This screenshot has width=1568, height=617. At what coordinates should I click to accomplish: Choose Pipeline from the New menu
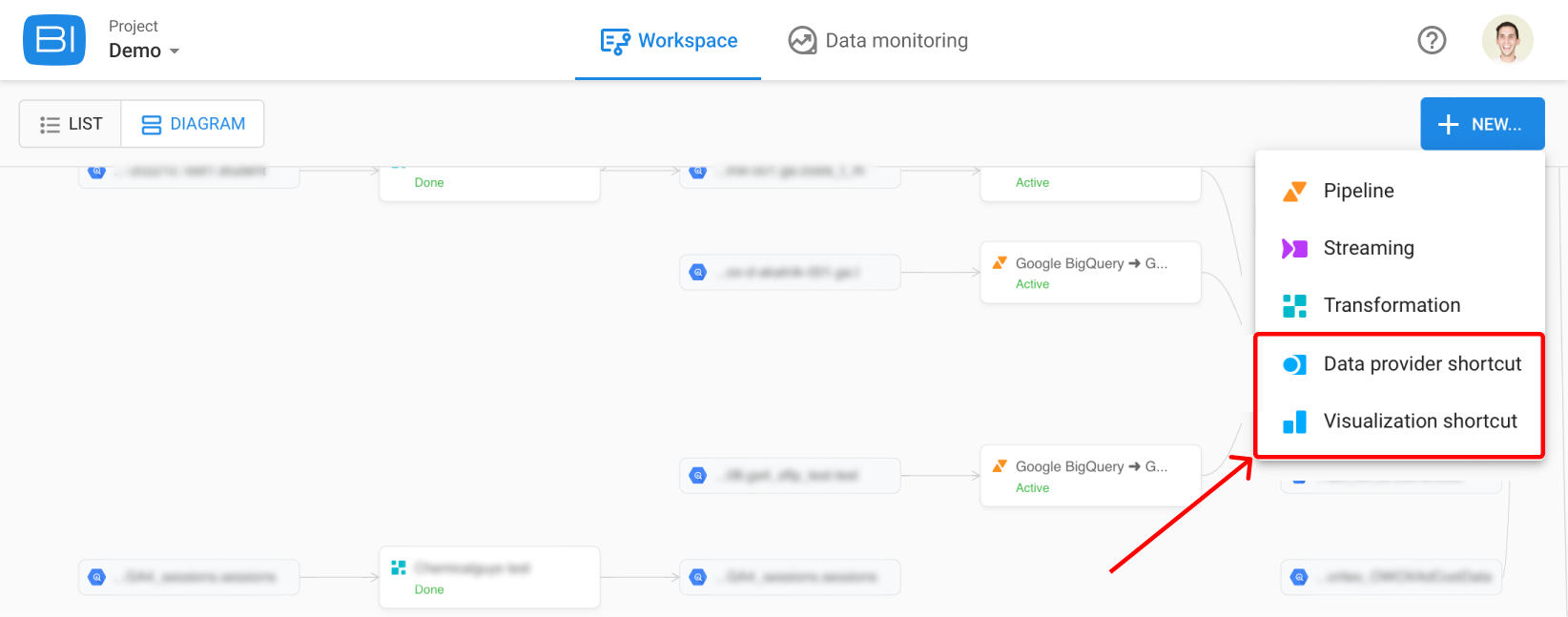coord(1399,191)
